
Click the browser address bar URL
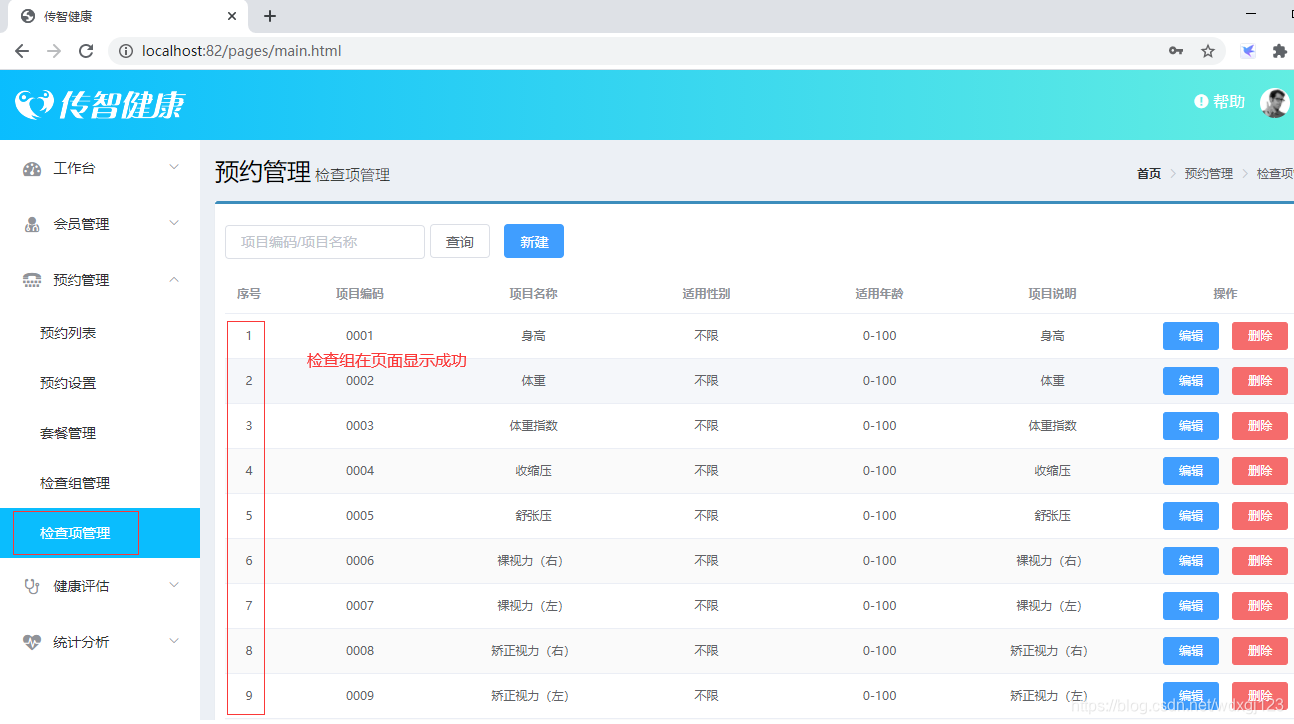click(242, 51)
